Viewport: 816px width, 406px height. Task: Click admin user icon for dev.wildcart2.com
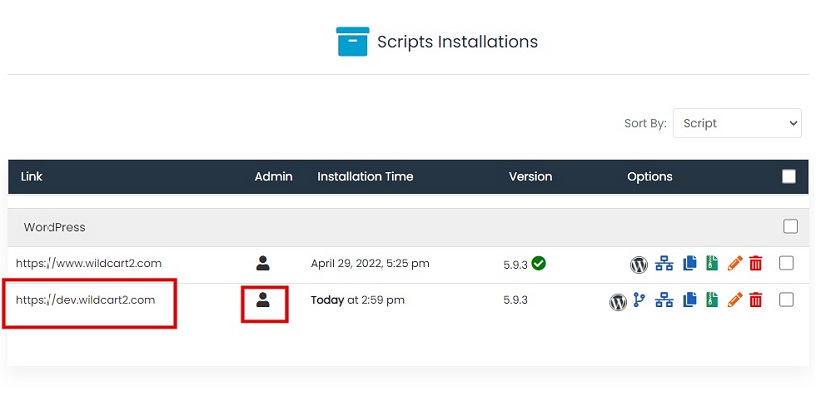click(263, 300)
